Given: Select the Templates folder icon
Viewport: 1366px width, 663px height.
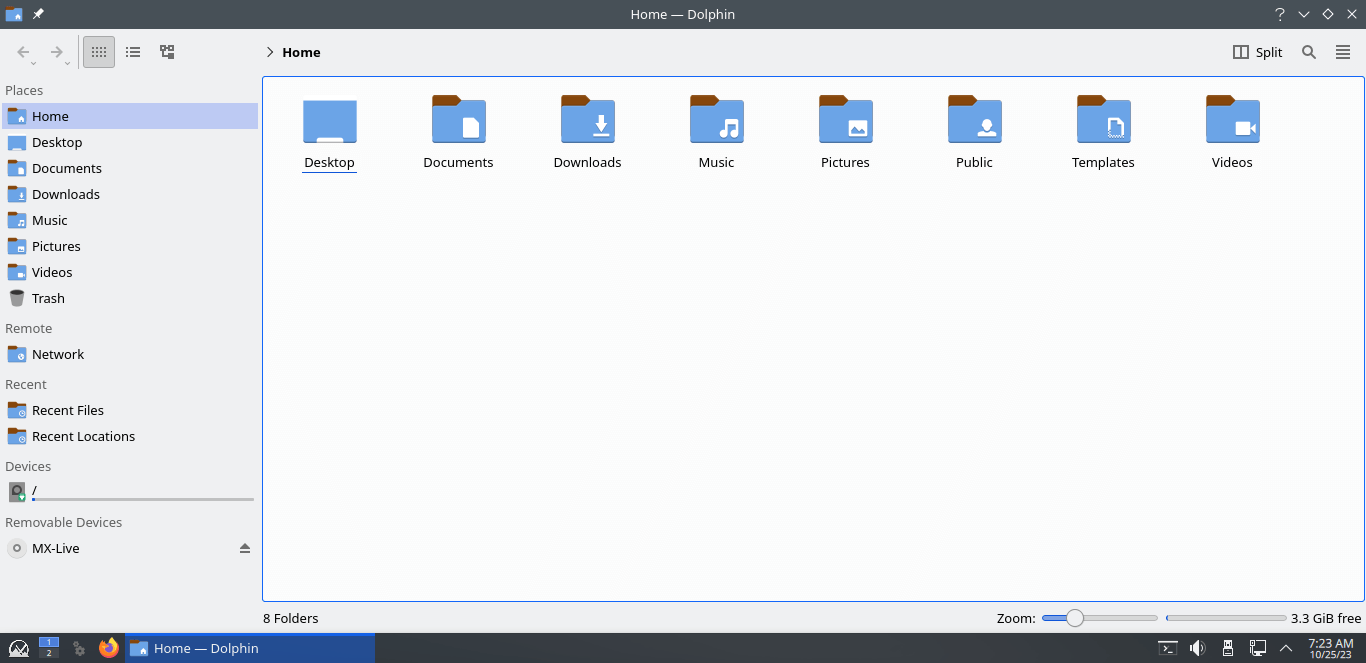Looking at the screenshot, I should [x=1104, y=120].
